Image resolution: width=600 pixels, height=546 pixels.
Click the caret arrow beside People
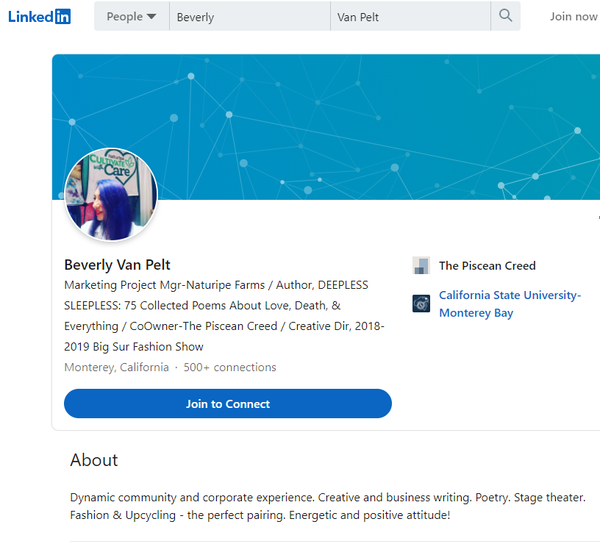pyautogui.click(x=151, y=17)
